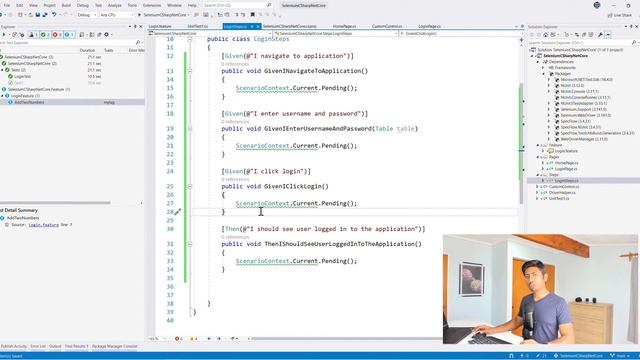Screen dimensions: 640x360
Task: Open the Extensions menu
Action: tap(152, 5)
